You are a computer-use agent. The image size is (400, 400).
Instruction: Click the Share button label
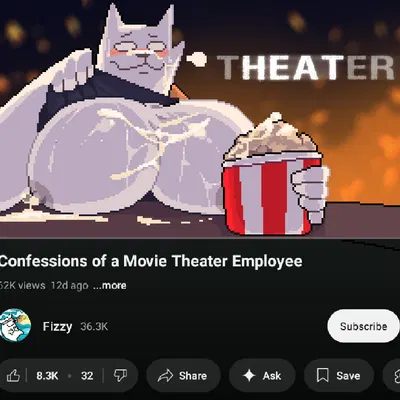pos(193,376)
